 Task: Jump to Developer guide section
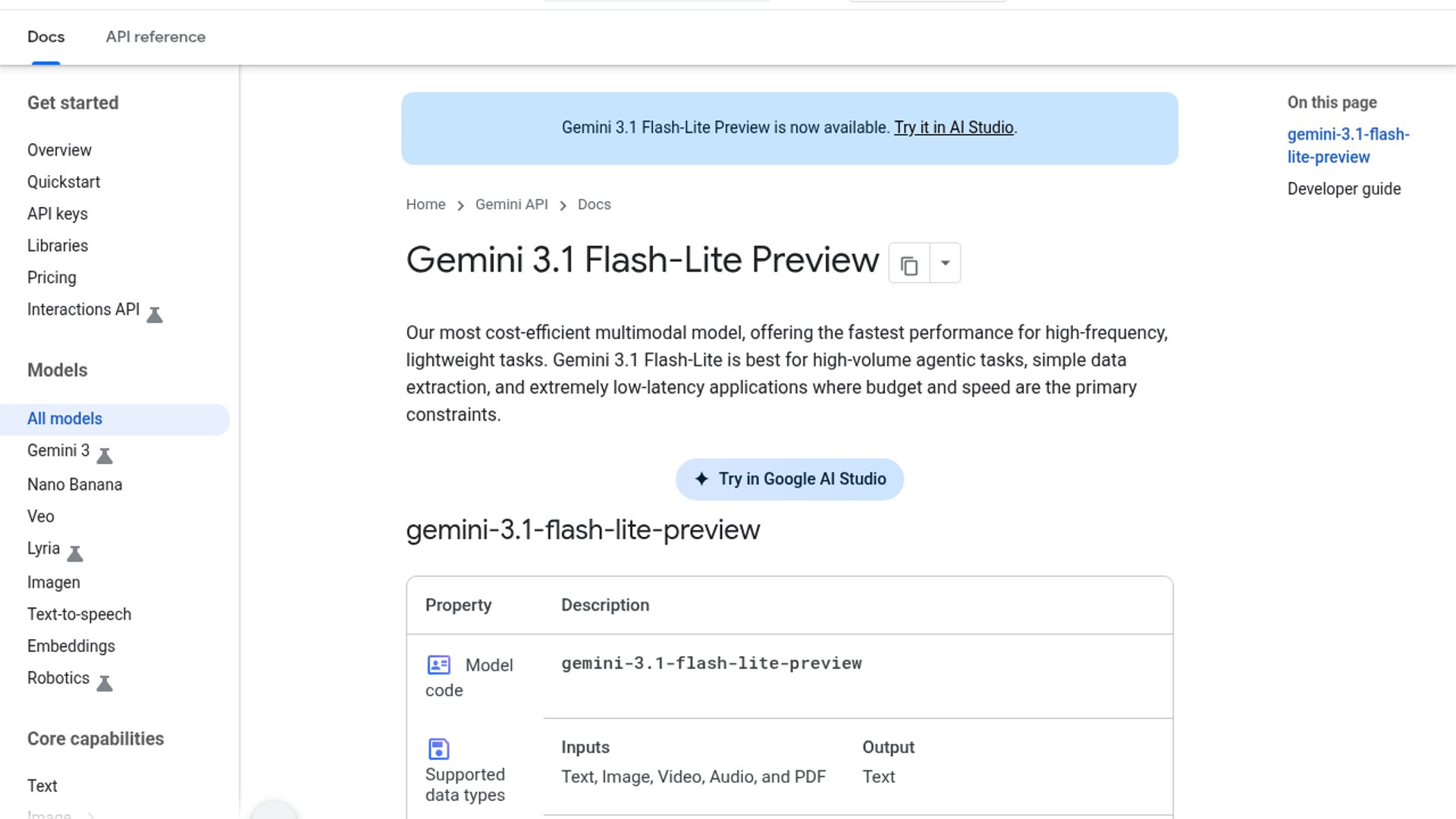[1343, 189]
